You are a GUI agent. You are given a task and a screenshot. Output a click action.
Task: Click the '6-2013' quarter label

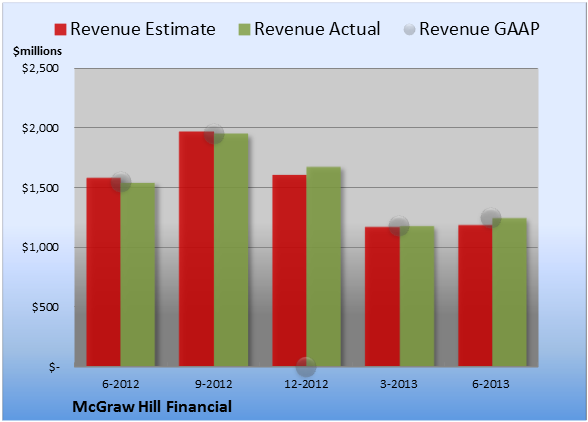(491, 384)
